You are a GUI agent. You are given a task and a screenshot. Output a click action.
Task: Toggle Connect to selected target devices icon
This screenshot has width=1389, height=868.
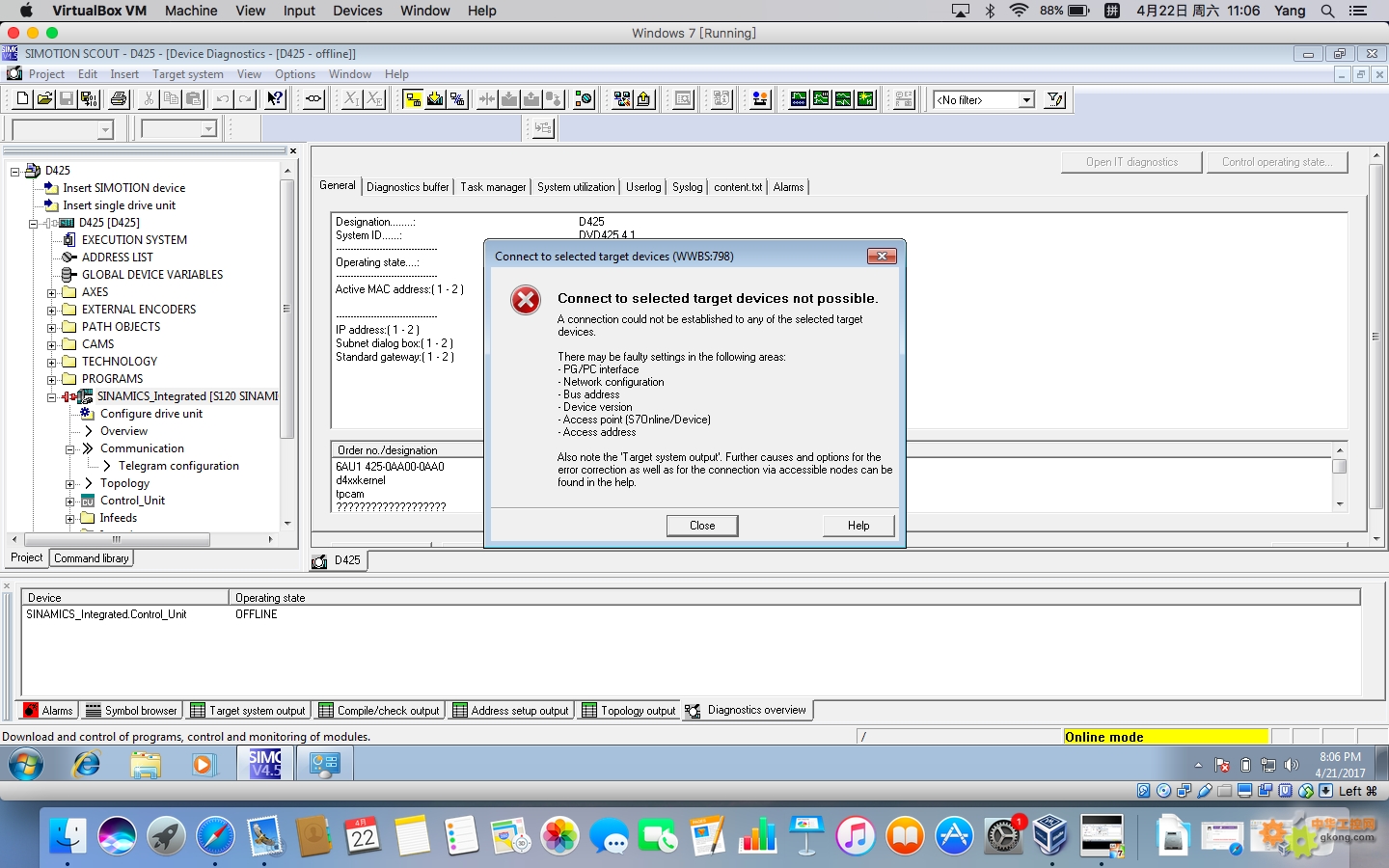pyautogui.click(x=413, y=98)
